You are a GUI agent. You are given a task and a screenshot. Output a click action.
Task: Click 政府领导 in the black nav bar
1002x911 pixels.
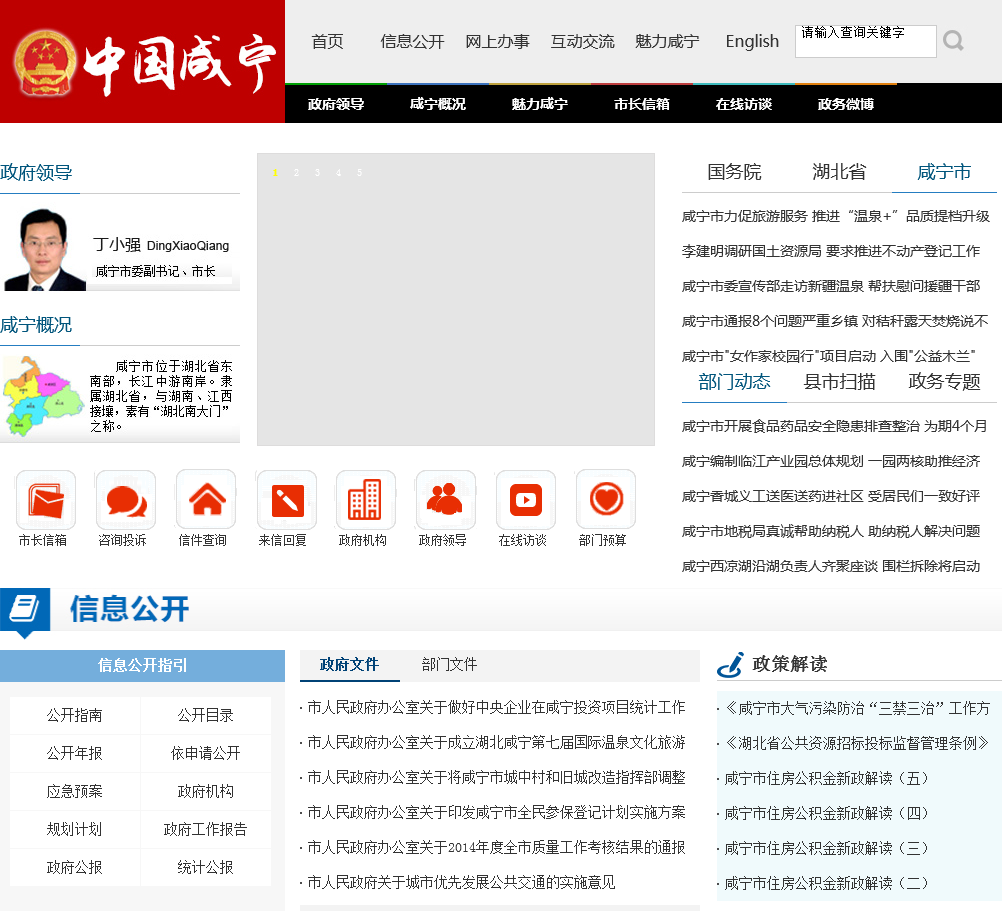[x=336, y=104]
